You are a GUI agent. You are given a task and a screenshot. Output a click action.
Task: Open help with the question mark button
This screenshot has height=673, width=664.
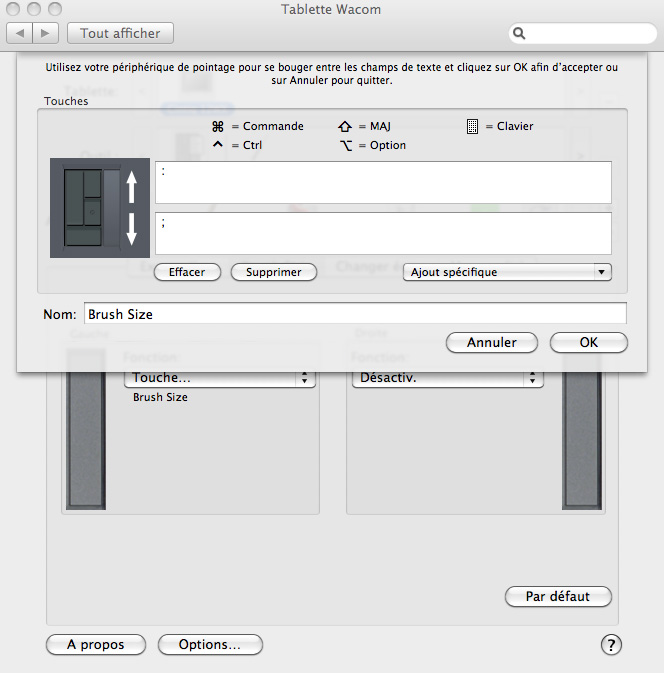[611, 645]
